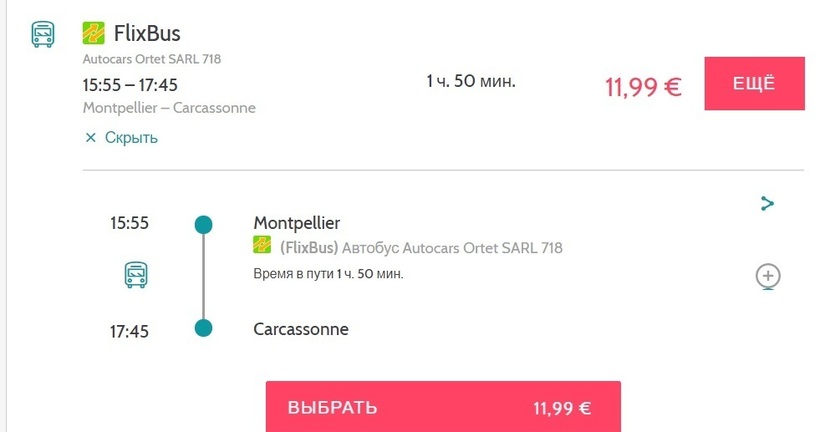Select the Carcassonne station name
The width and height of the screenshot is (820, 432).
coord(301,329)
